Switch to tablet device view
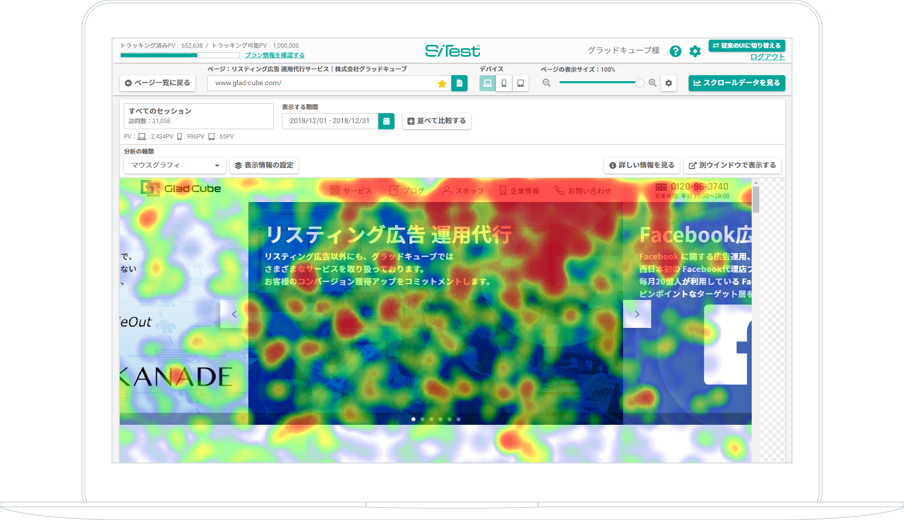904x520 pixels. pos(520,84)
